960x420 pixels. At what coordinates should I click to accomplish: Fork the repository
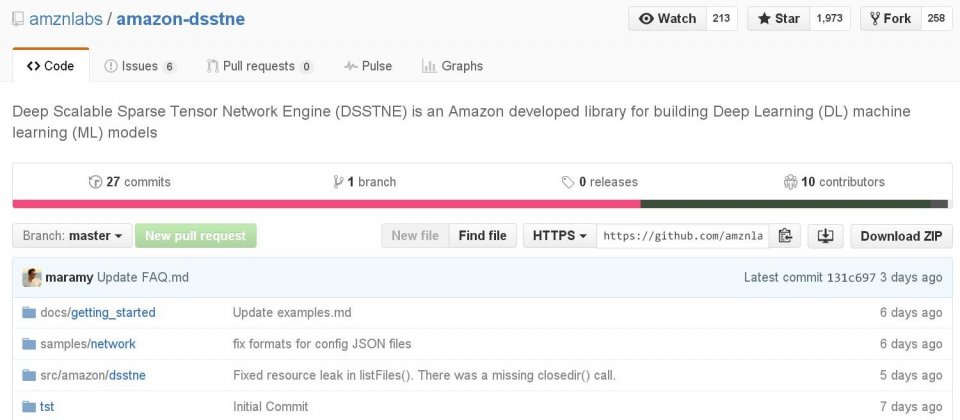tap(890, 18)
